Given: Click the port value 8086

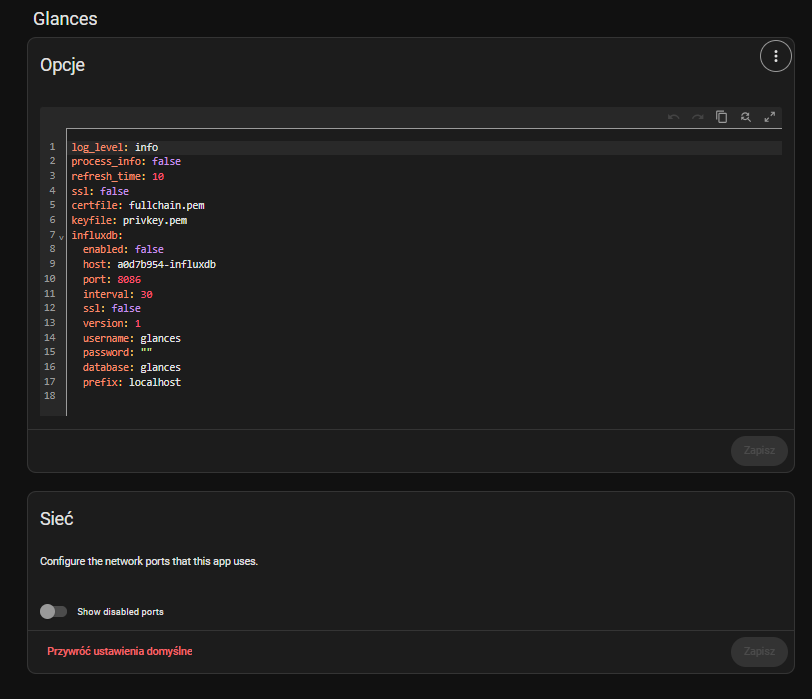Looking at the screenshot, I should coord(129,279).
